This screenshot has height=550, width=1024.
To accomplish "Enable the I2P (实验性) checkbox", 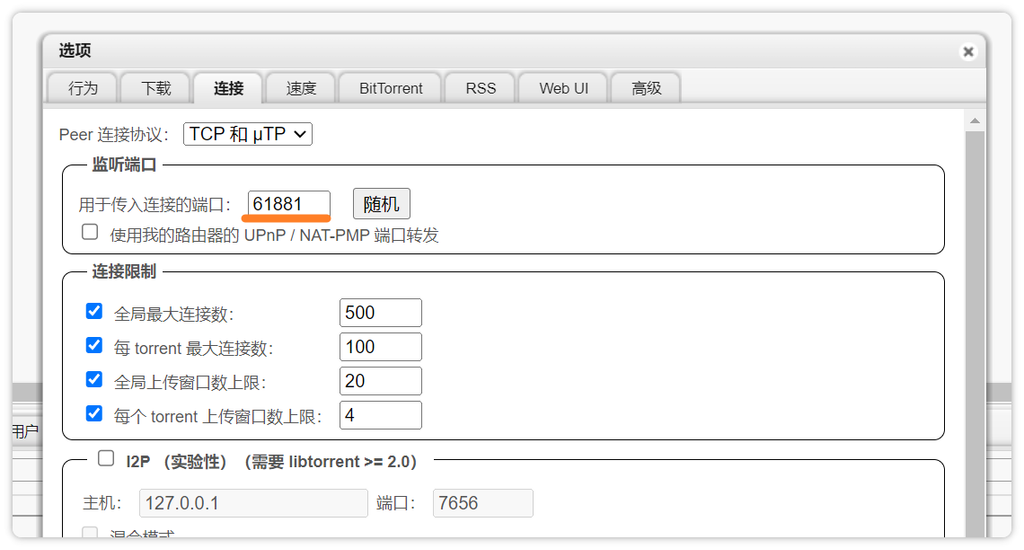I will (106, 458).
